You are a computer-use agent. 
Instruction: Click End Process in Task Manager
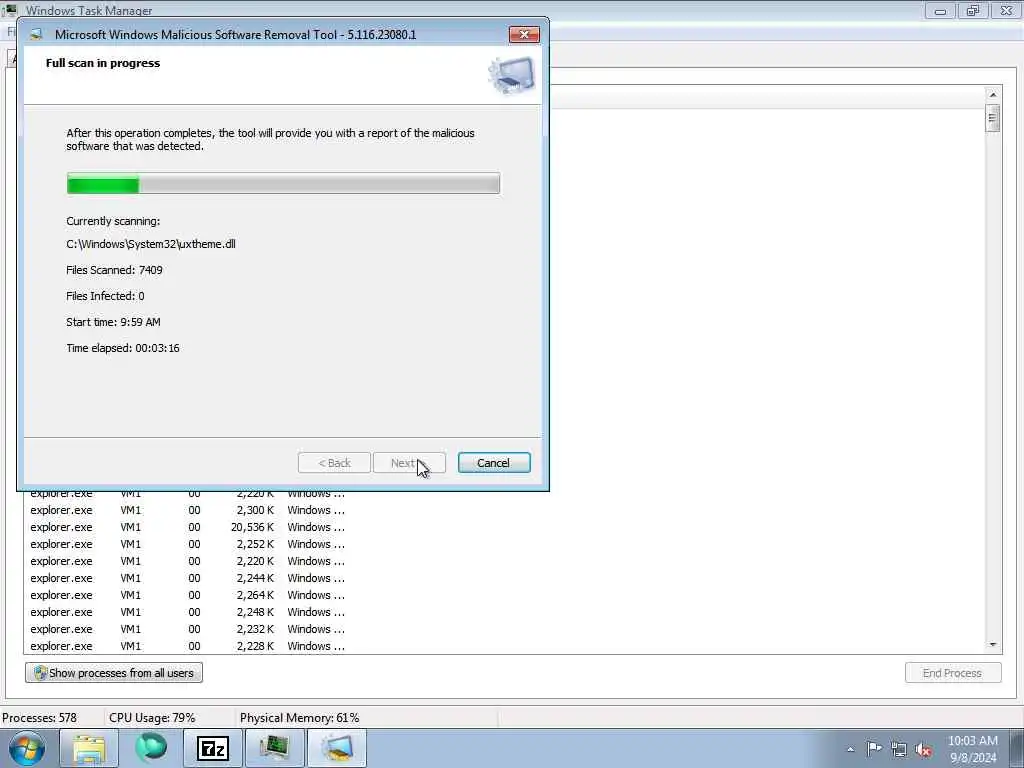(x=953, y=673)
